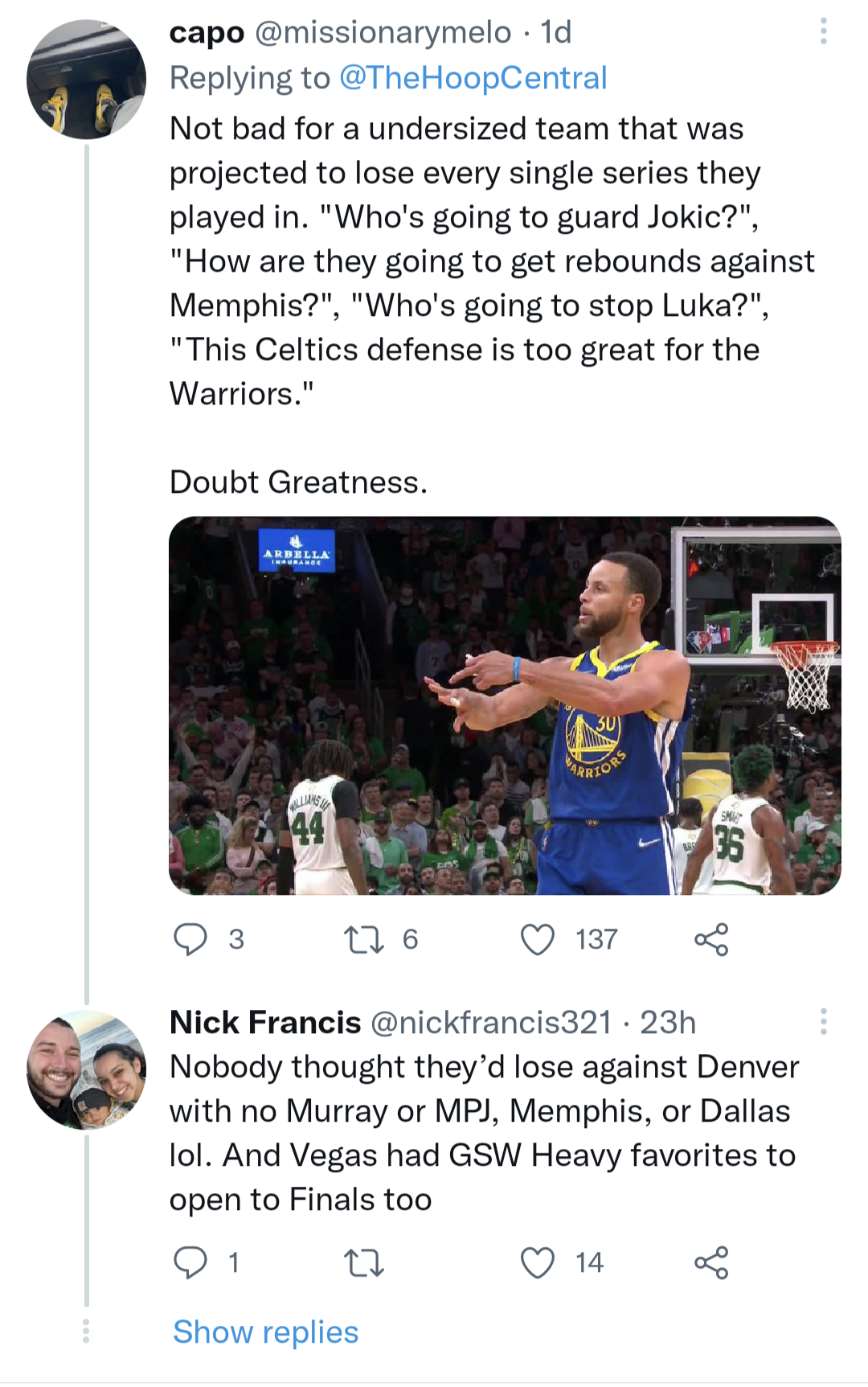Retweet capo's tweet
Viewport: 868px width, 1387px height.
(x=364, y=939)
